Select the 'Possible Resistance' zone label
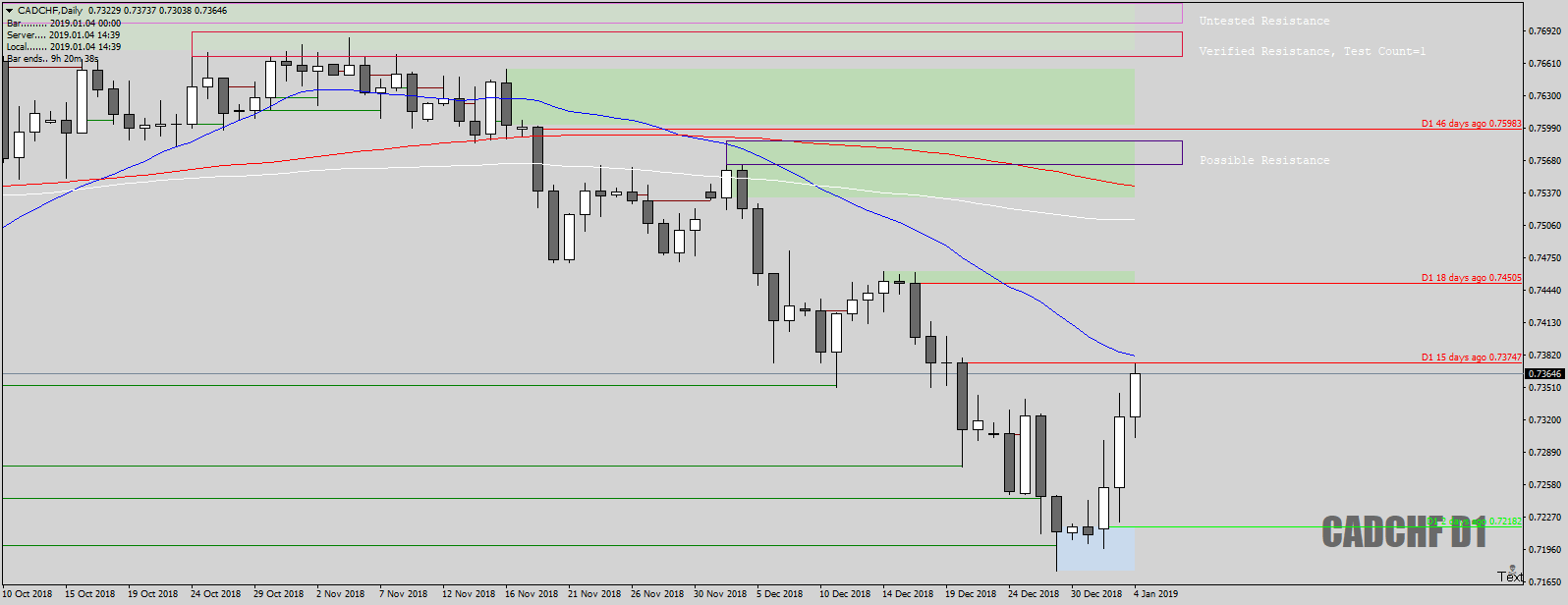 point(1264,160)
